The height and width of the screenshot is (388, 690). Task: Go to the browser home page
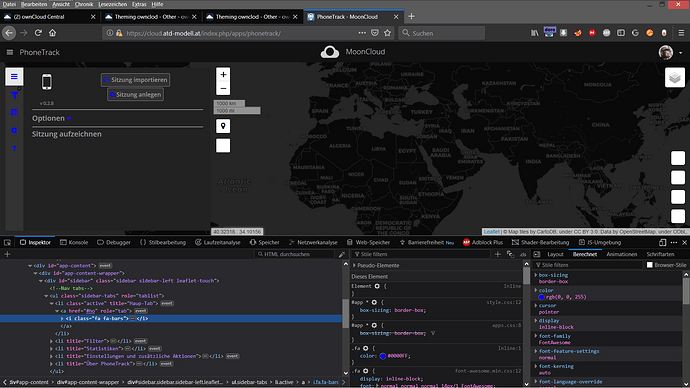pos(52,33)
